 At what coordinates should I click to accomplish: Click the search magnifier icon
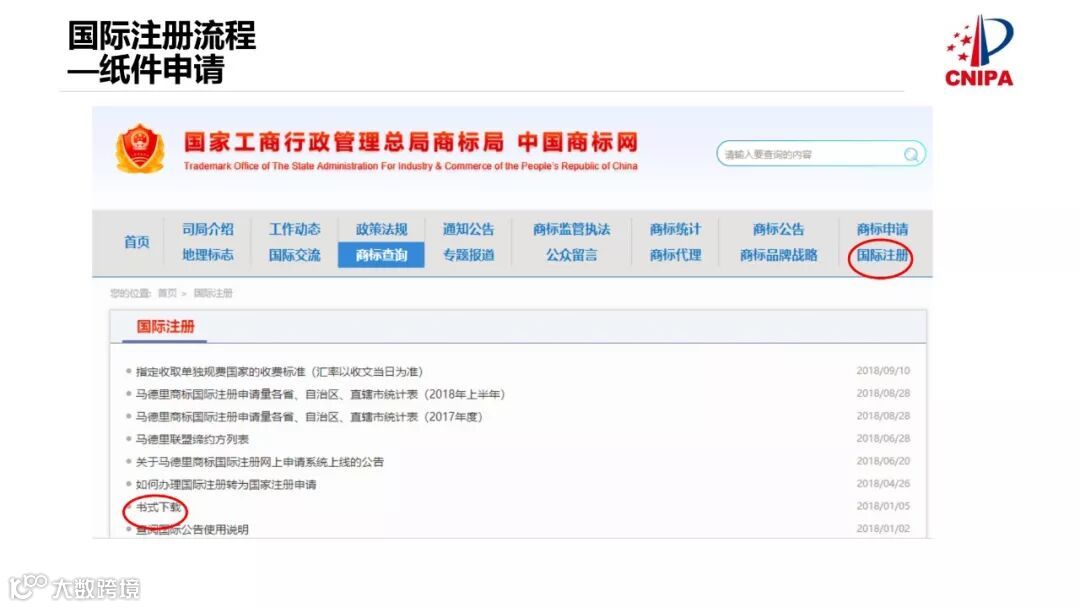pos(911,154)
